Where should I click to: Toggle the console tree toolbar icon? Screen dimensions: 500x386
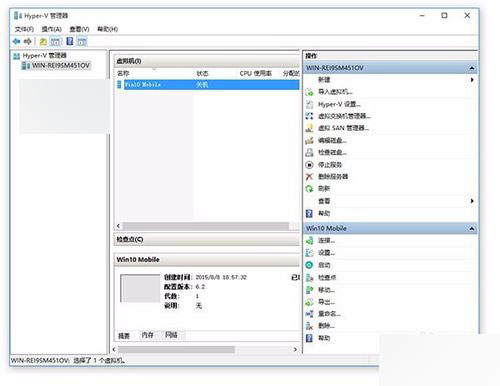[x=55, y=42]
